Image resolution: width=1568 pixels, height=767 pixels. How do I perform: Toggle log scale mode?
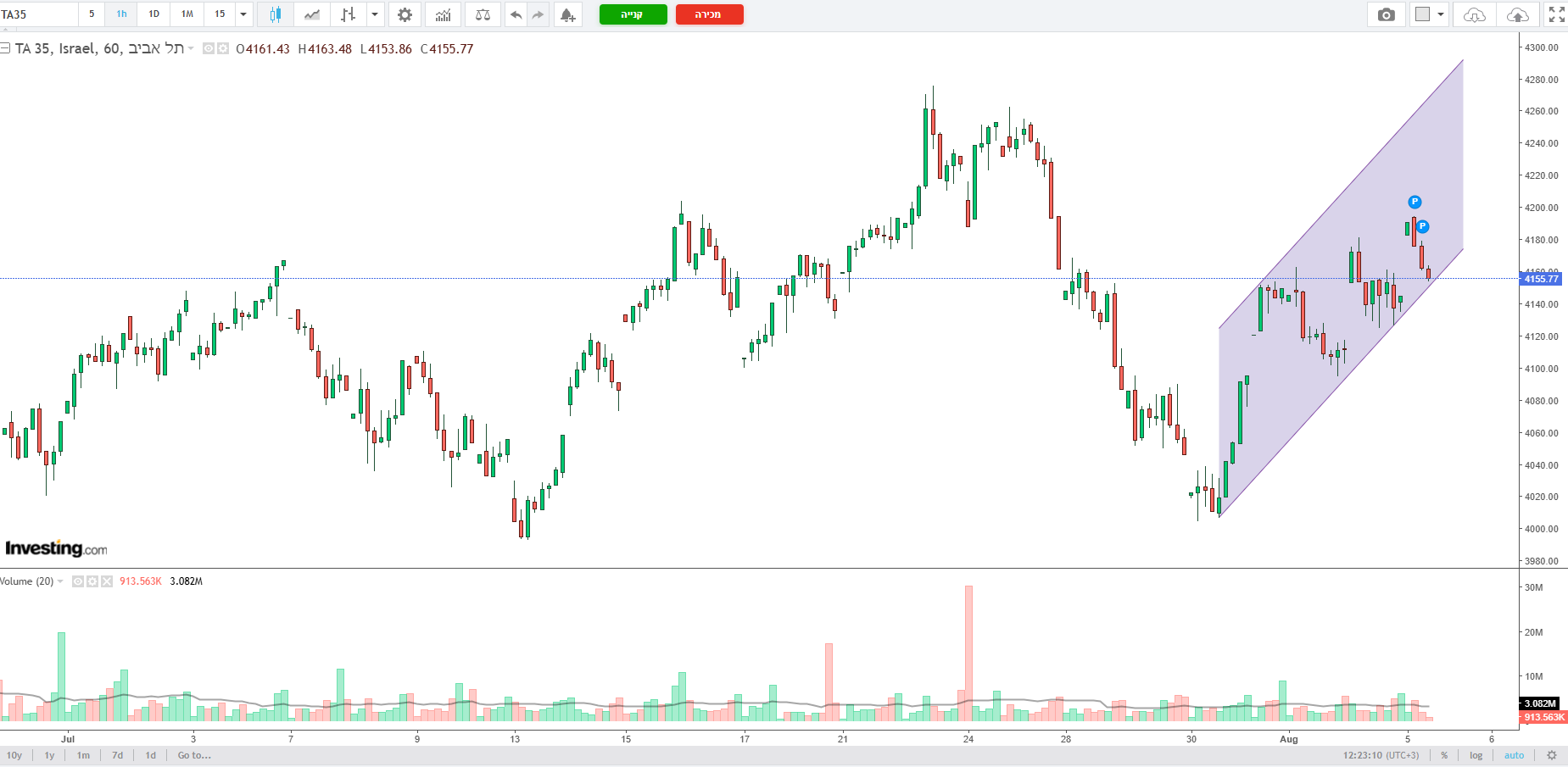tap(1476, 755)
